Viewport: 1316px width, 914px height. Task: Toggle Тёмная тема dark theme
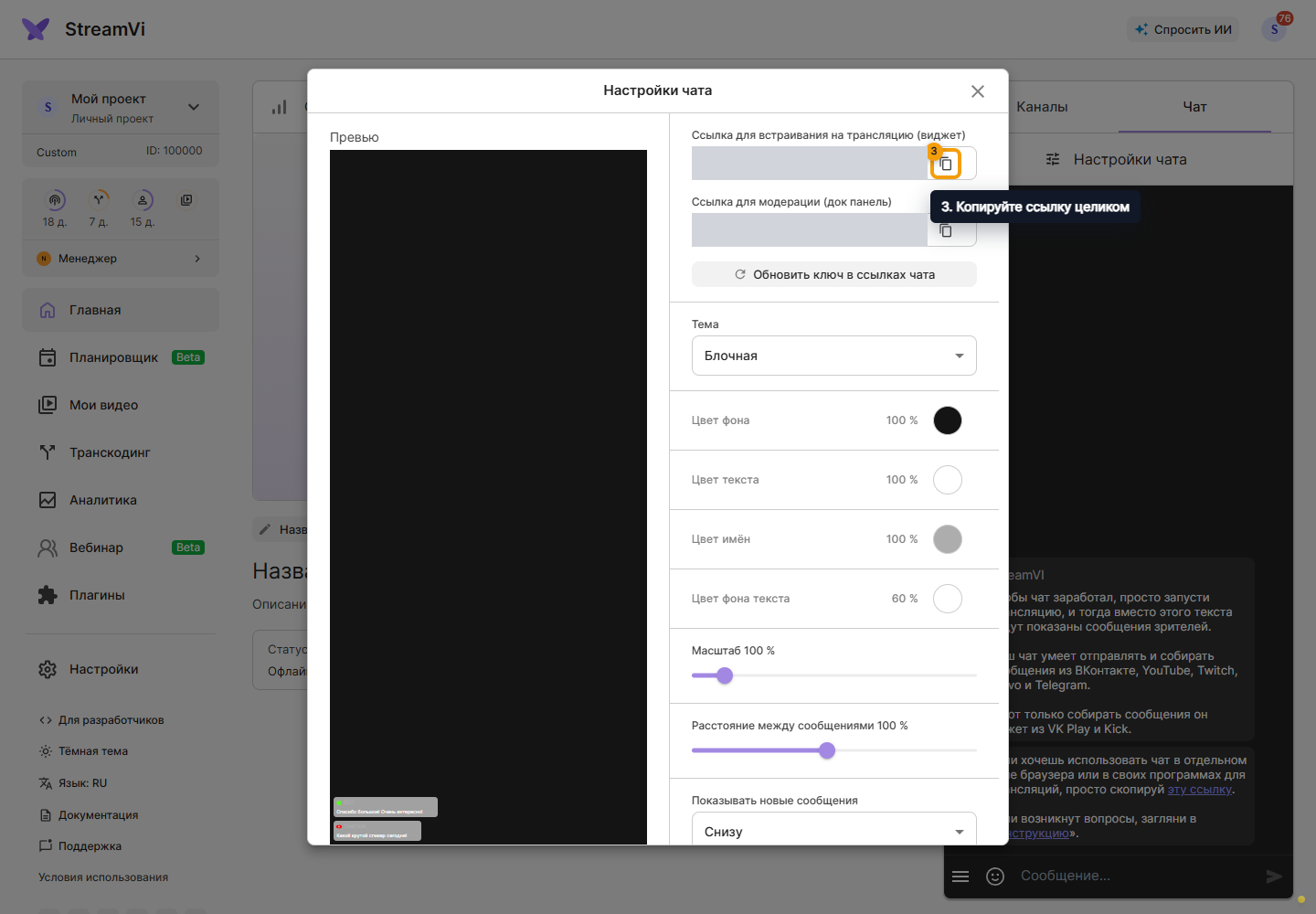coord(83,751)
